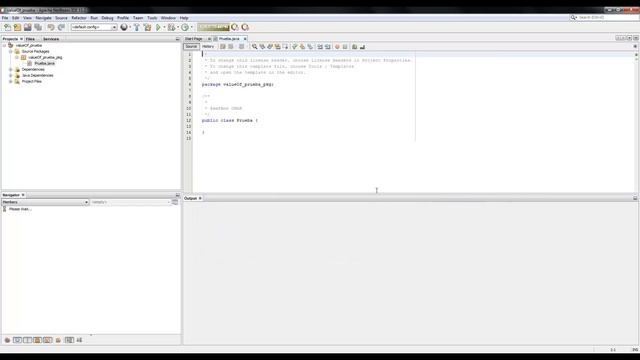Toggle Show Inherited Members in Navigator
This screenshot has height=360, width=640.
[x=7, y=340]
